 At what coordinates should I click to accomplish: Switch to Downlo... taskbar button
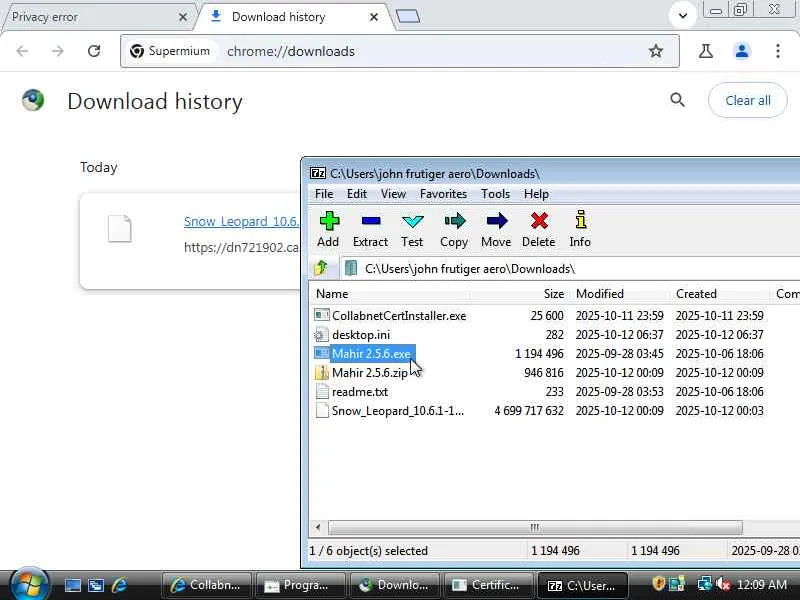pyautogui.click(x=395, y=585)
